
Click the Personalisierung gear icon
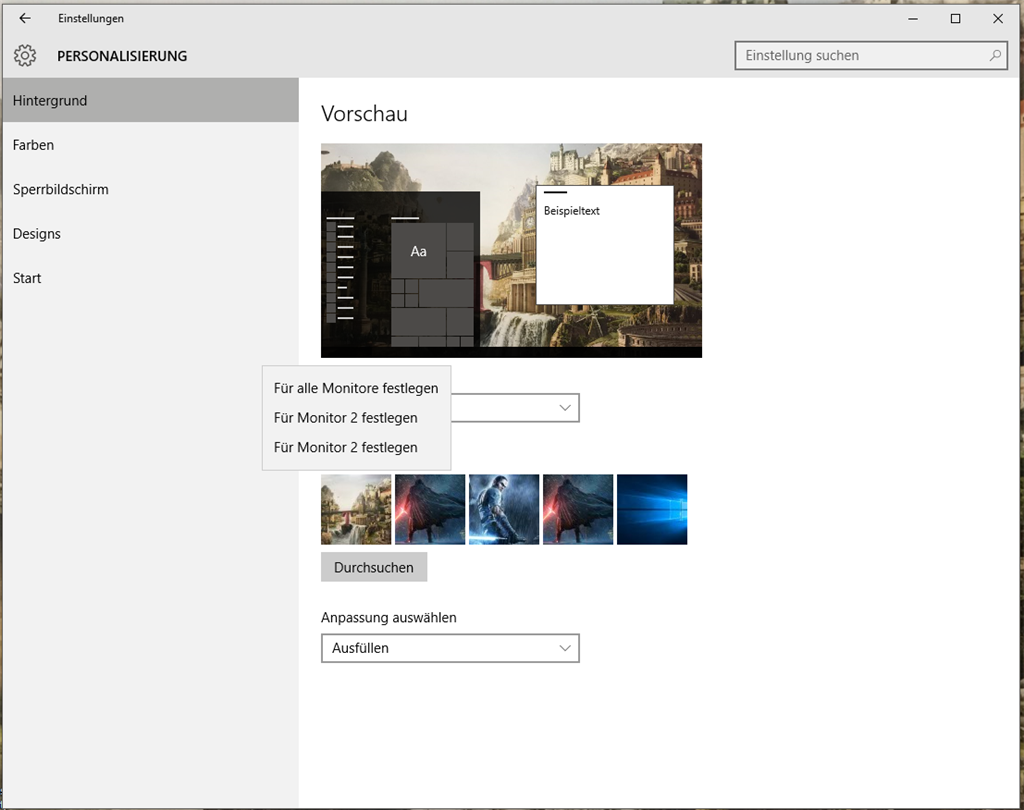(25, 56)
